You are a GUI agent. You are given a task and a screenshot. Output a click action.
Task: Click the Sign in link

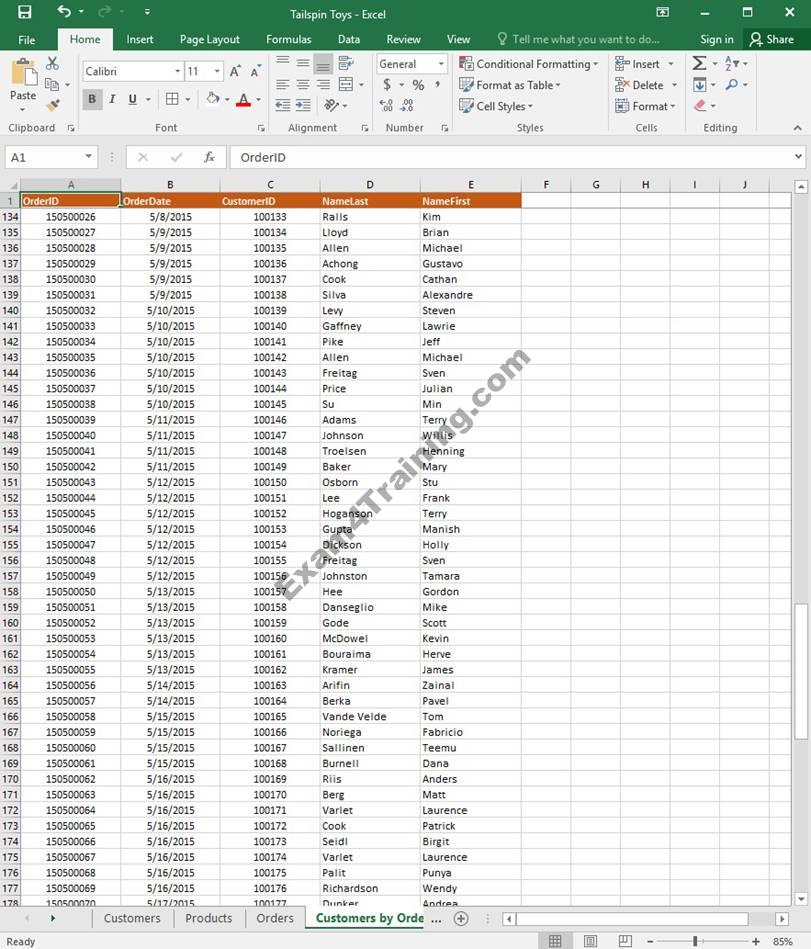tap(716, 39)
